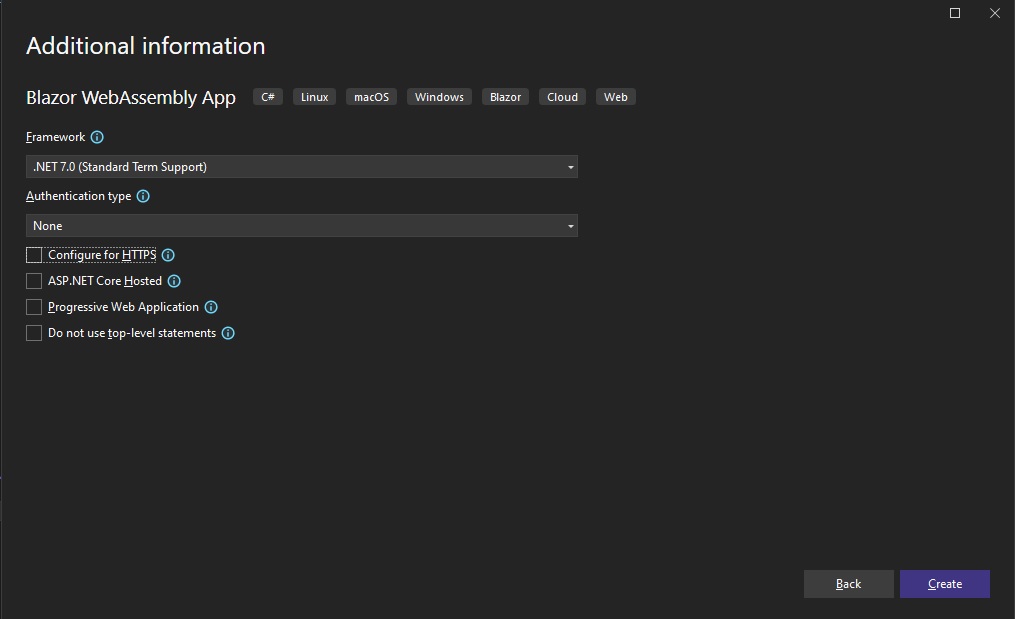Create the Blazor WebAssembly project
The height and width of the screenshot is (619, 1015).
click(944, 584)
